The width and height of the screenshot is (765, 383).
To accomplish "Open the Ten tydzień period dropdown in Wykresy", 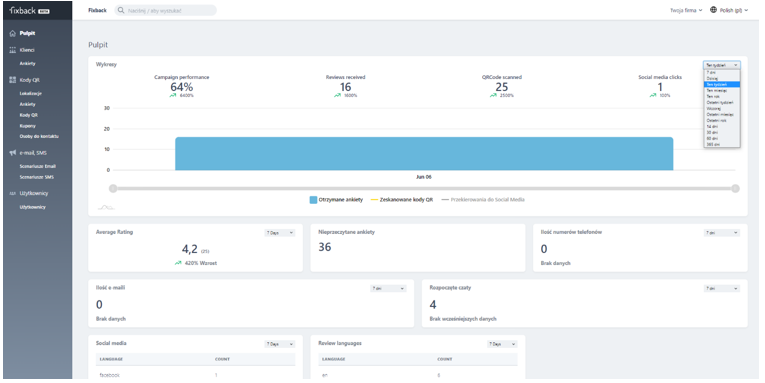I will [722, 65].
